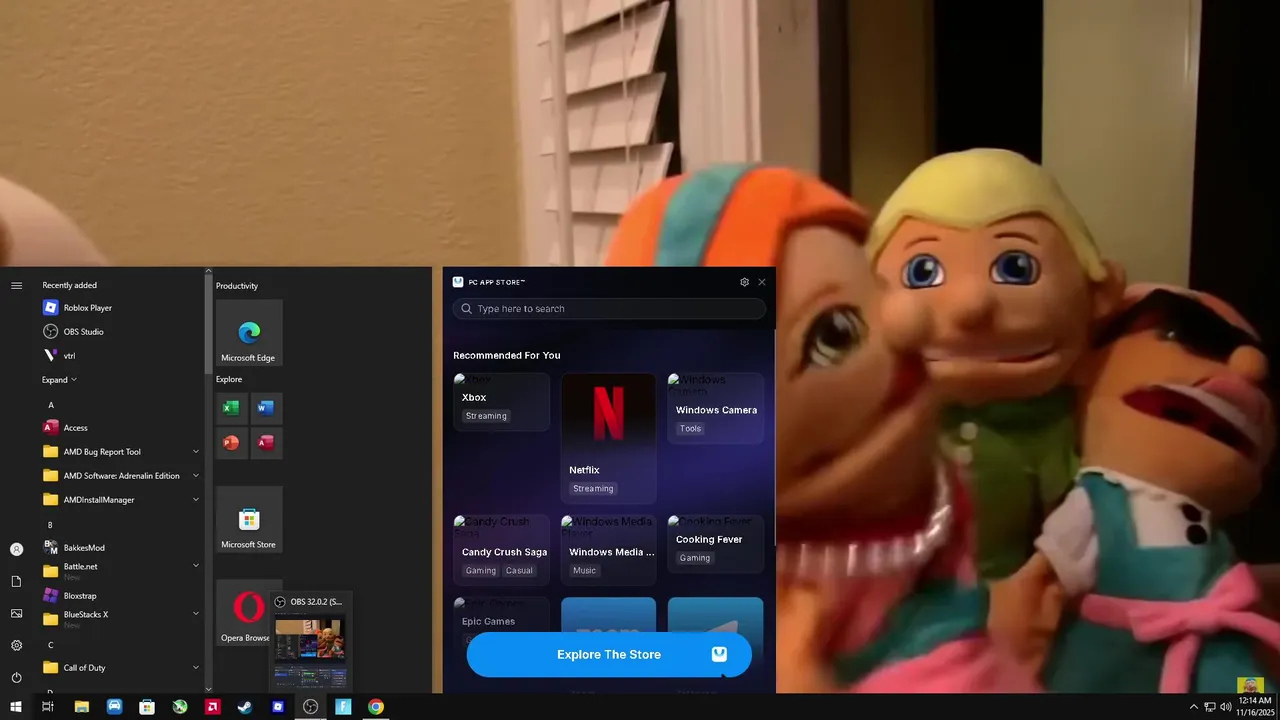Screen dimensions: 1280x720
Task: Switch to OBS Studio on the taskbar
Action: (x=311, y=707)
